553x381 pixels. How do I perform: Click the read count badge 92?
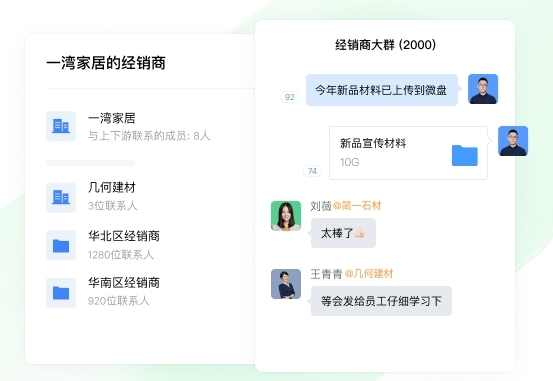(290, 97)
